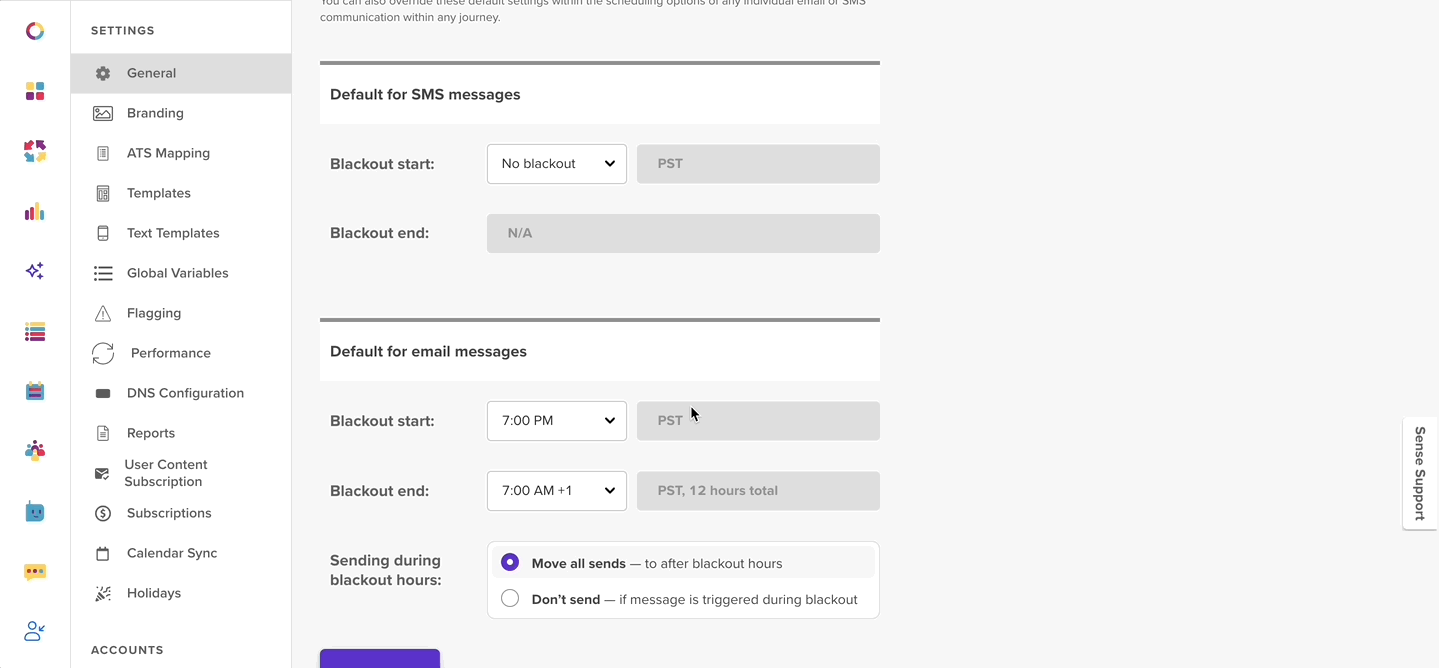Open the Sense Support side tab
Image resolution: width=1440 pixels, height=668 pixels.
[x=1420, y=473]
